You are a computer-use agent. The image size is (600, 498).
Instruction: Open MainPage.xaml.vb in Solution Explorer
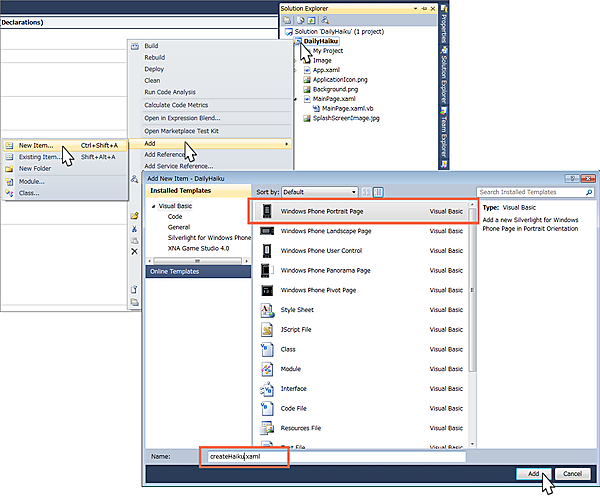pos(343,108)
